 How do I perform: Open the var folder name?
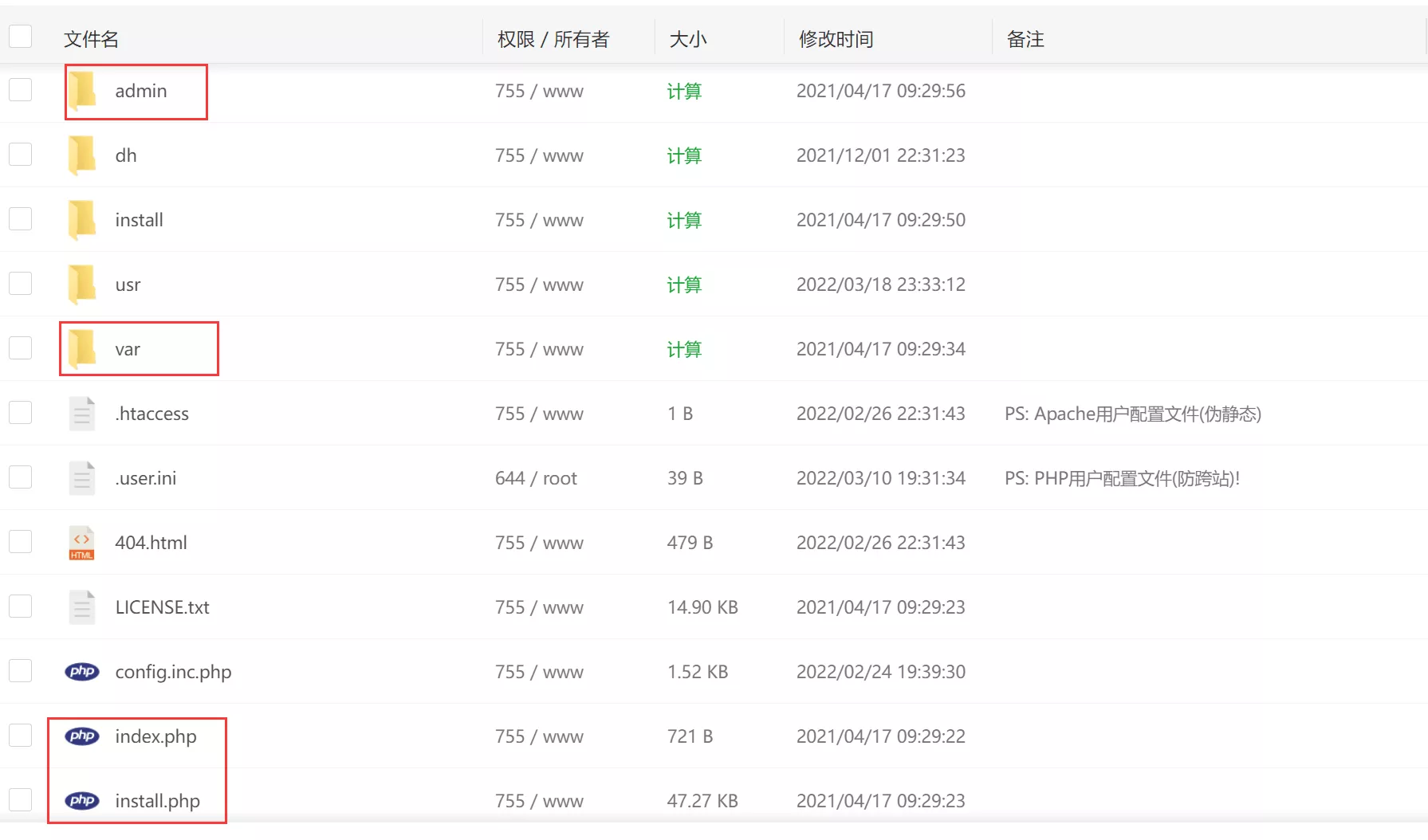click(x=128, y=349)
